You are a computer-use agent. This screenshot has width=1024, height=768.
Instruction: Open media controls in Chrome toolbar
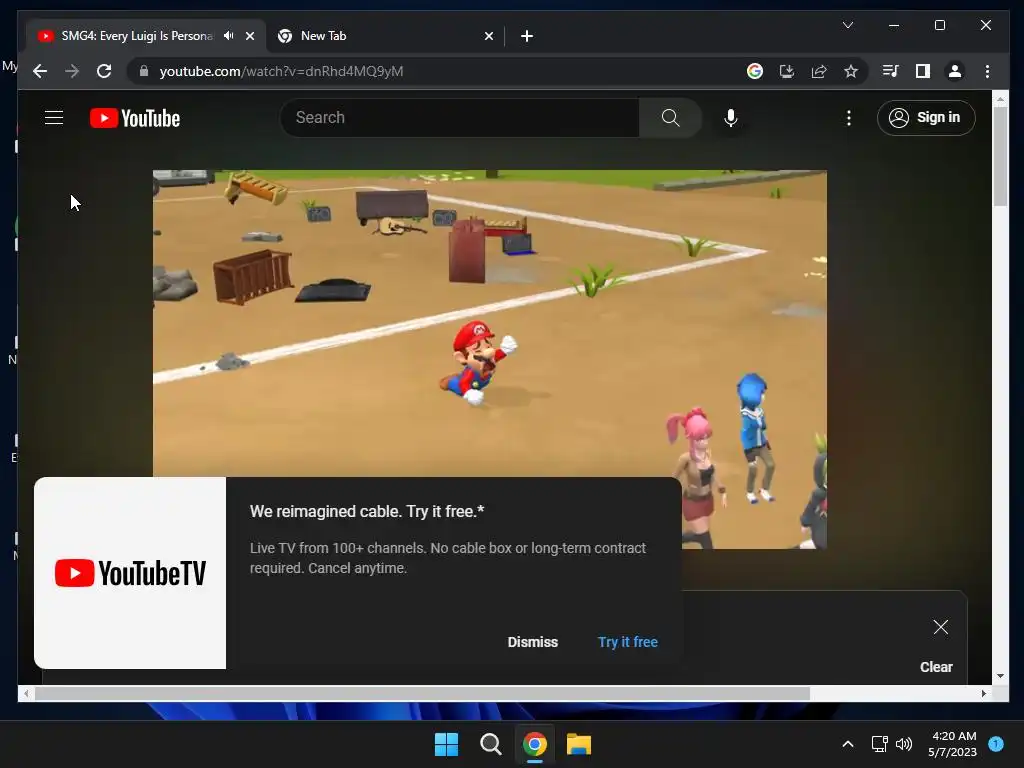(x=891, y=71)
